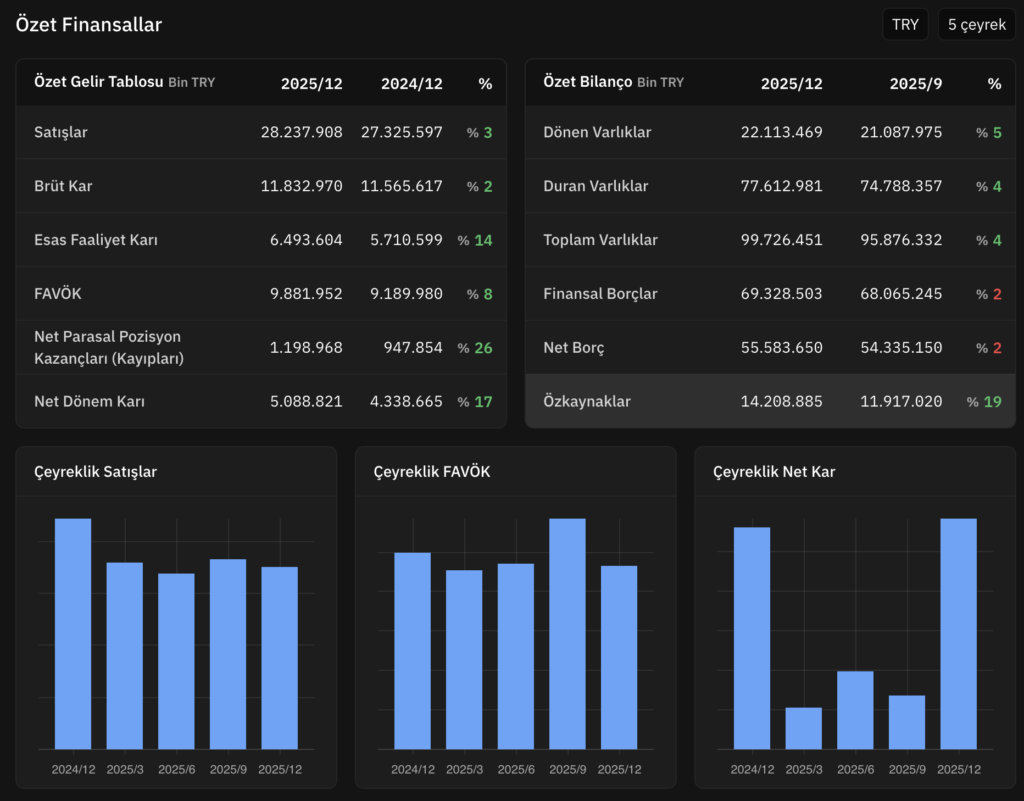The width and height of the screenshot is (1024, 801).
Task: Click the 2025/12 bar in Çeyreklik Net Kar
Action: (958, 634)
